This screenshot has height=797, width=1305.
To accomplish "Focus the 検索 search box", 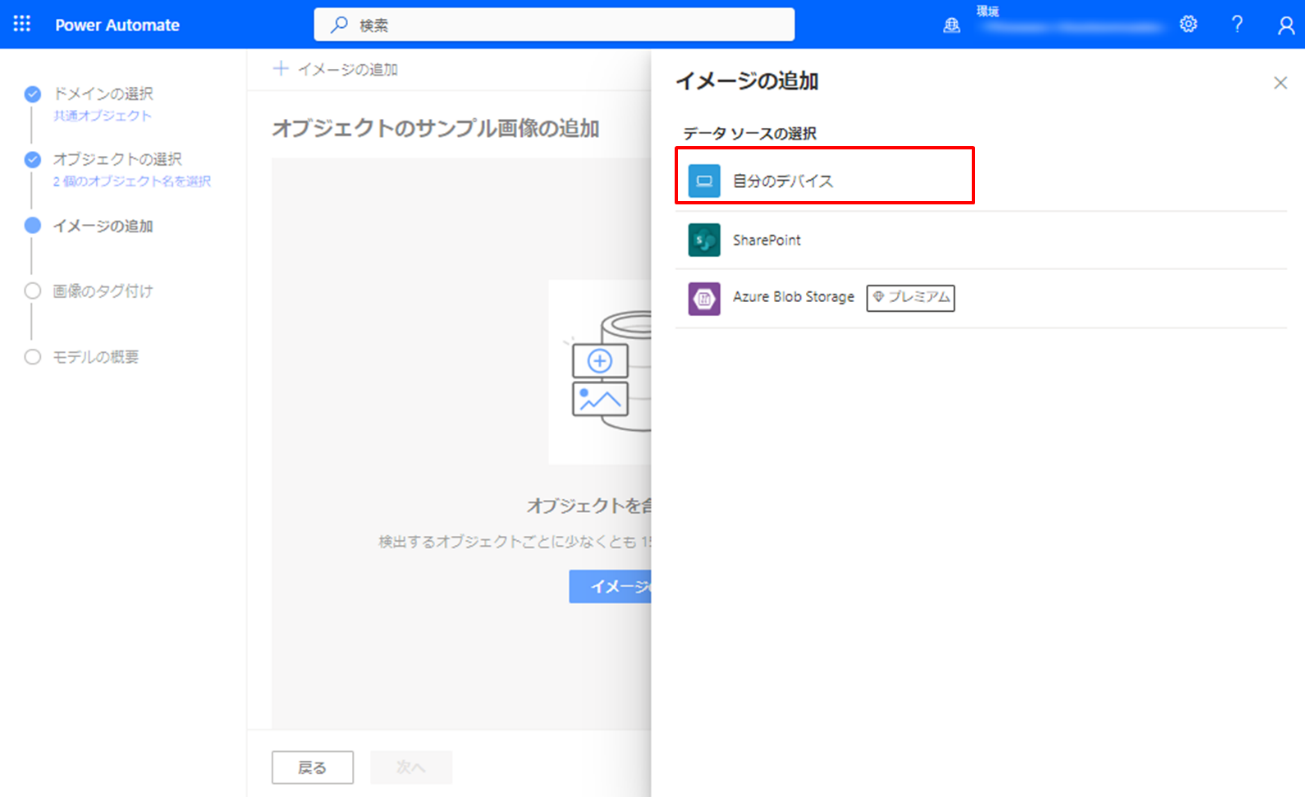I will (554, 25).
